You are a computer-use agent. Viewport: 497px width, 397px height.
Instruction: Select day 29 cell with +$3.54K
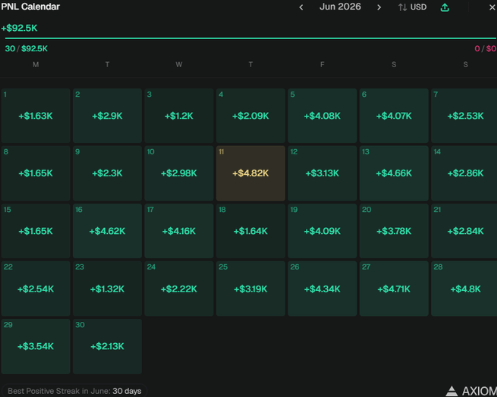pyautogui.click(x=36, y=346)
